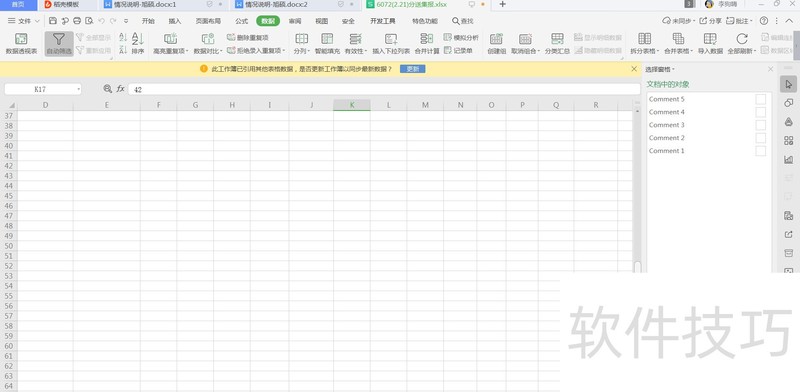Open 智能填充 smart fill
Viewport: 800px width, 392px height.
pyautogui.click(x=327, y=44)
